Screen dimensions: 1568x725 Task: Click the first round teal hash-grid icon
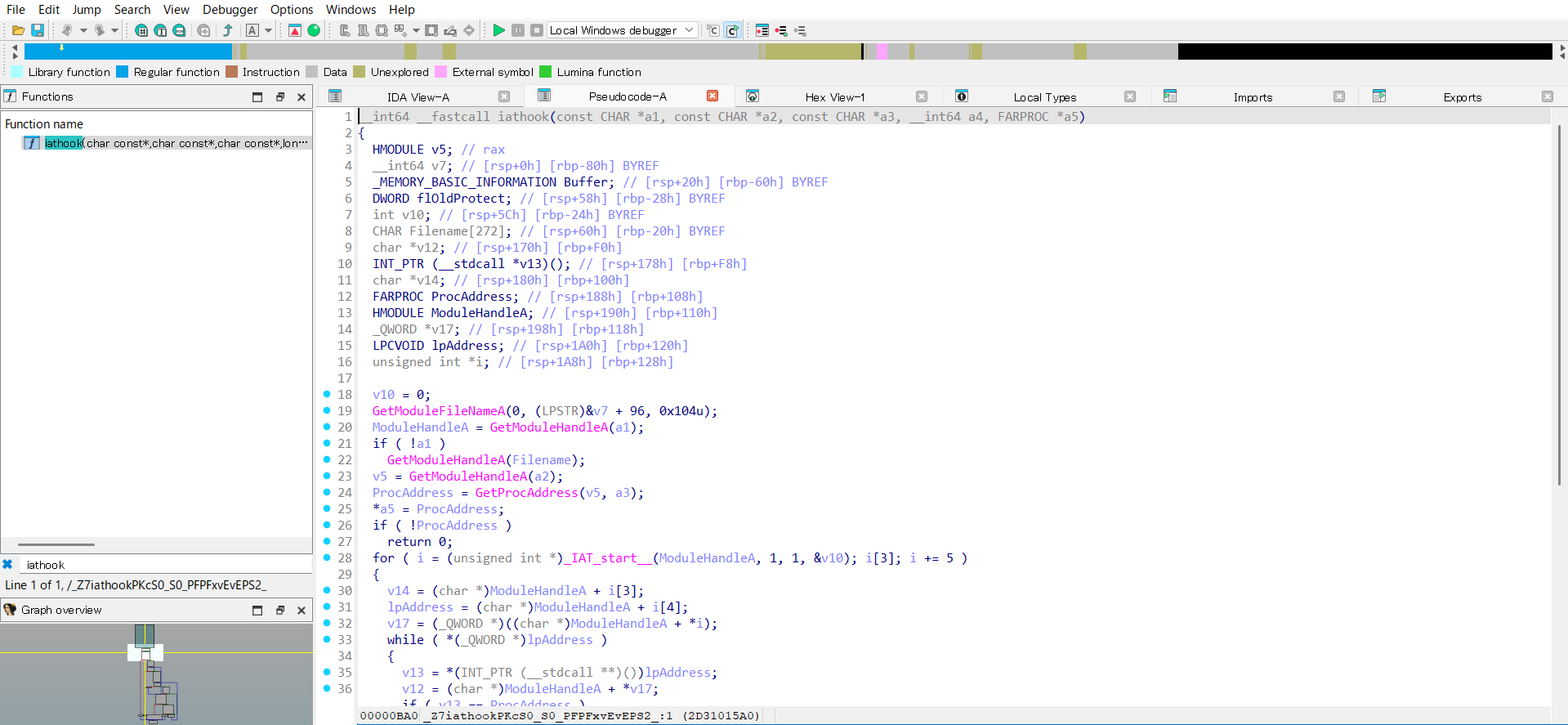click(142, 30)
